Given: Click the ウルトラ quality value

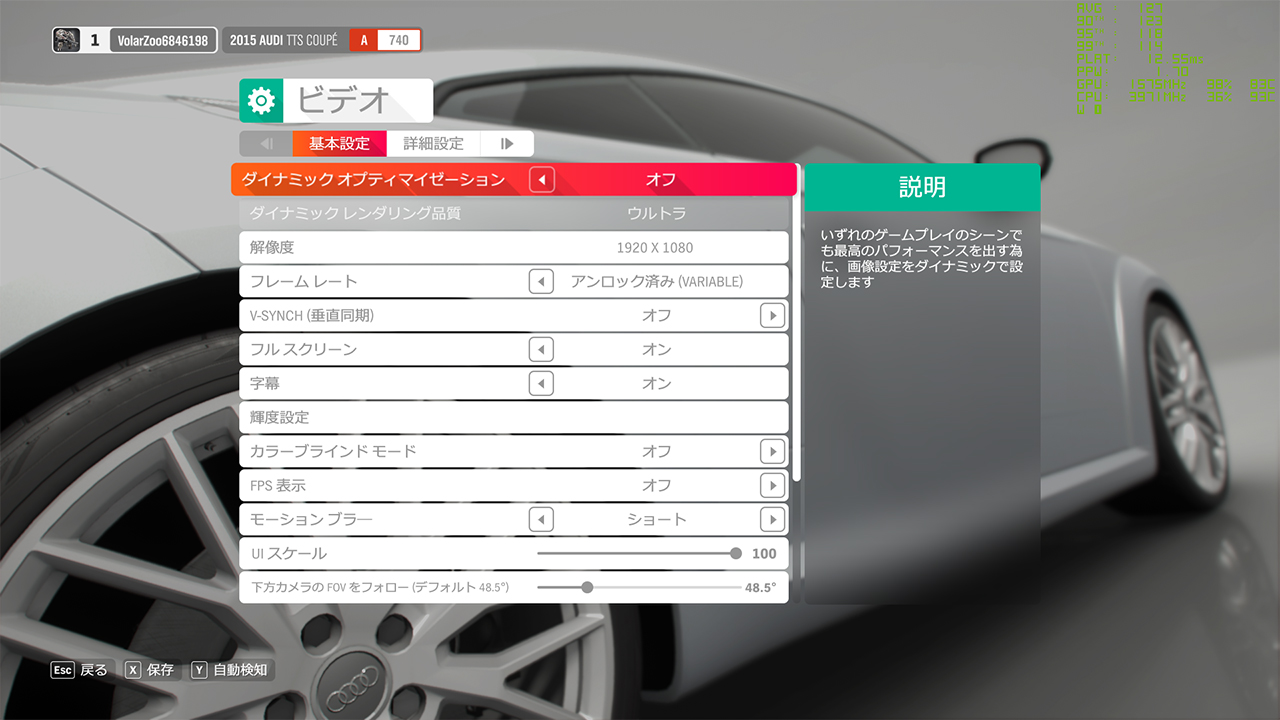Looking at the screenshot, I should [657, 213].
